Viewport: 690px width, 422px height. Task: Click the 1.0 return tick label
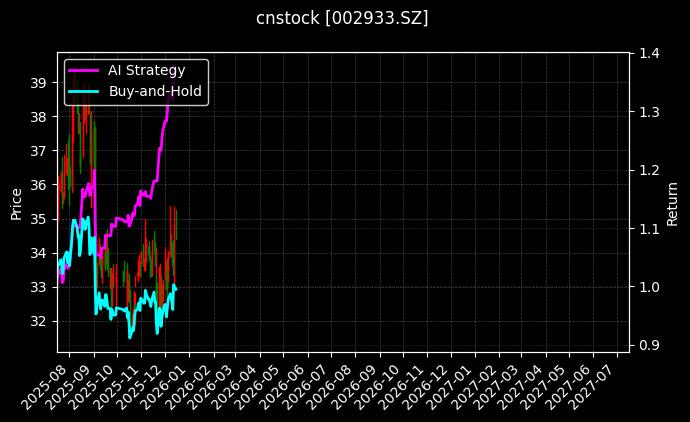[x=648, y=287]
